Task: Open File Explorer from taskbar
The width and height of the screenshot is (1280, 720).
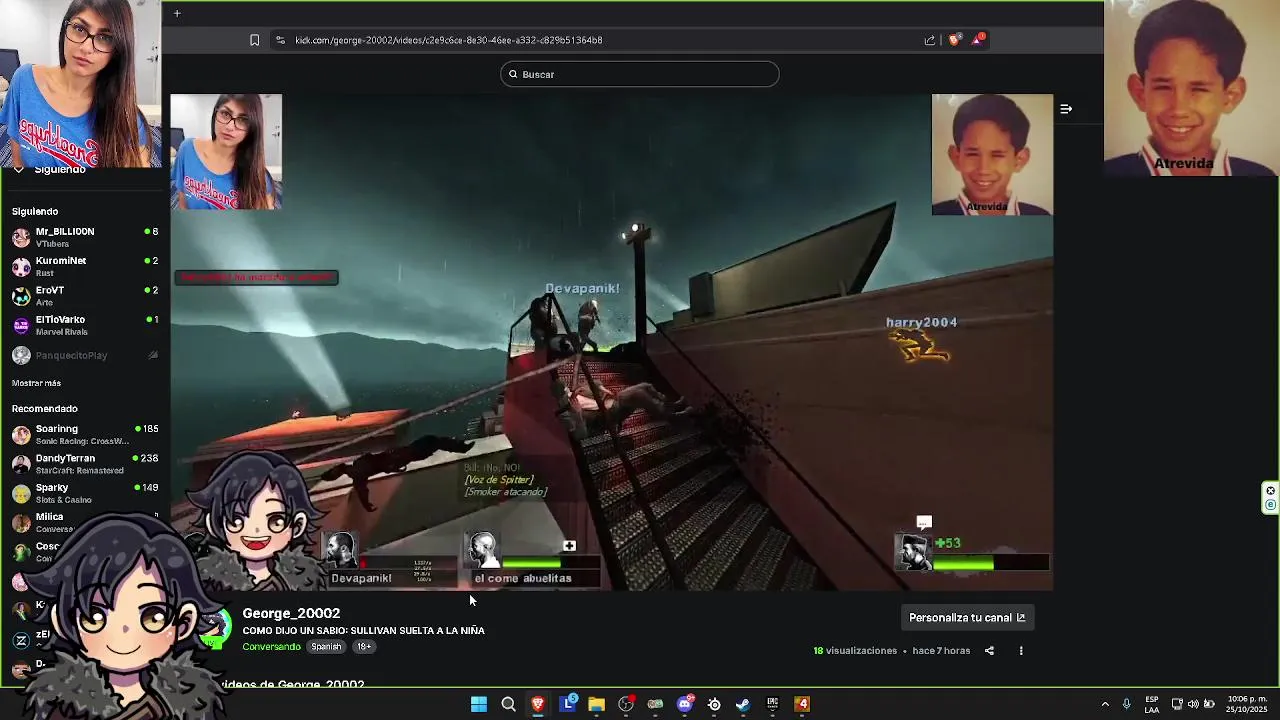Action: (597, 704)
